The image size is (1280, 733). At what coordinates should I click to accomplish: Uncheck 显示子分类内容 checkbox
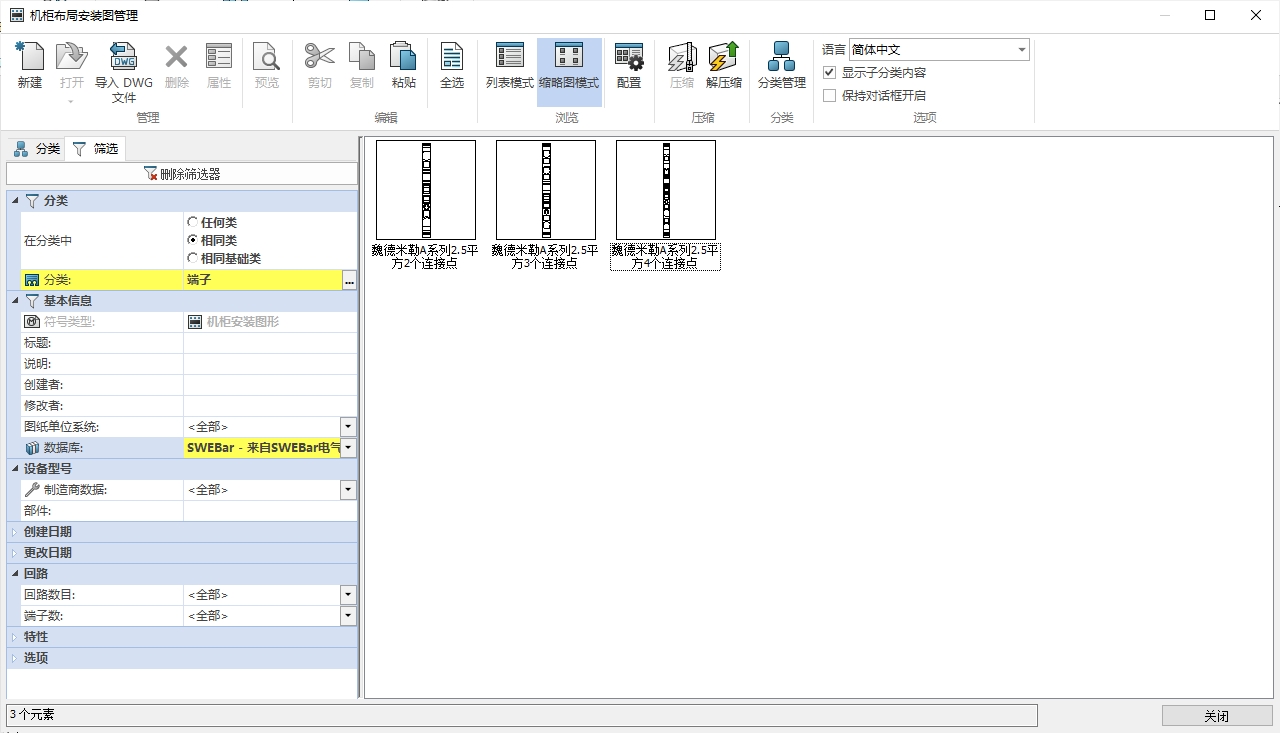click(x=829, y=73)
